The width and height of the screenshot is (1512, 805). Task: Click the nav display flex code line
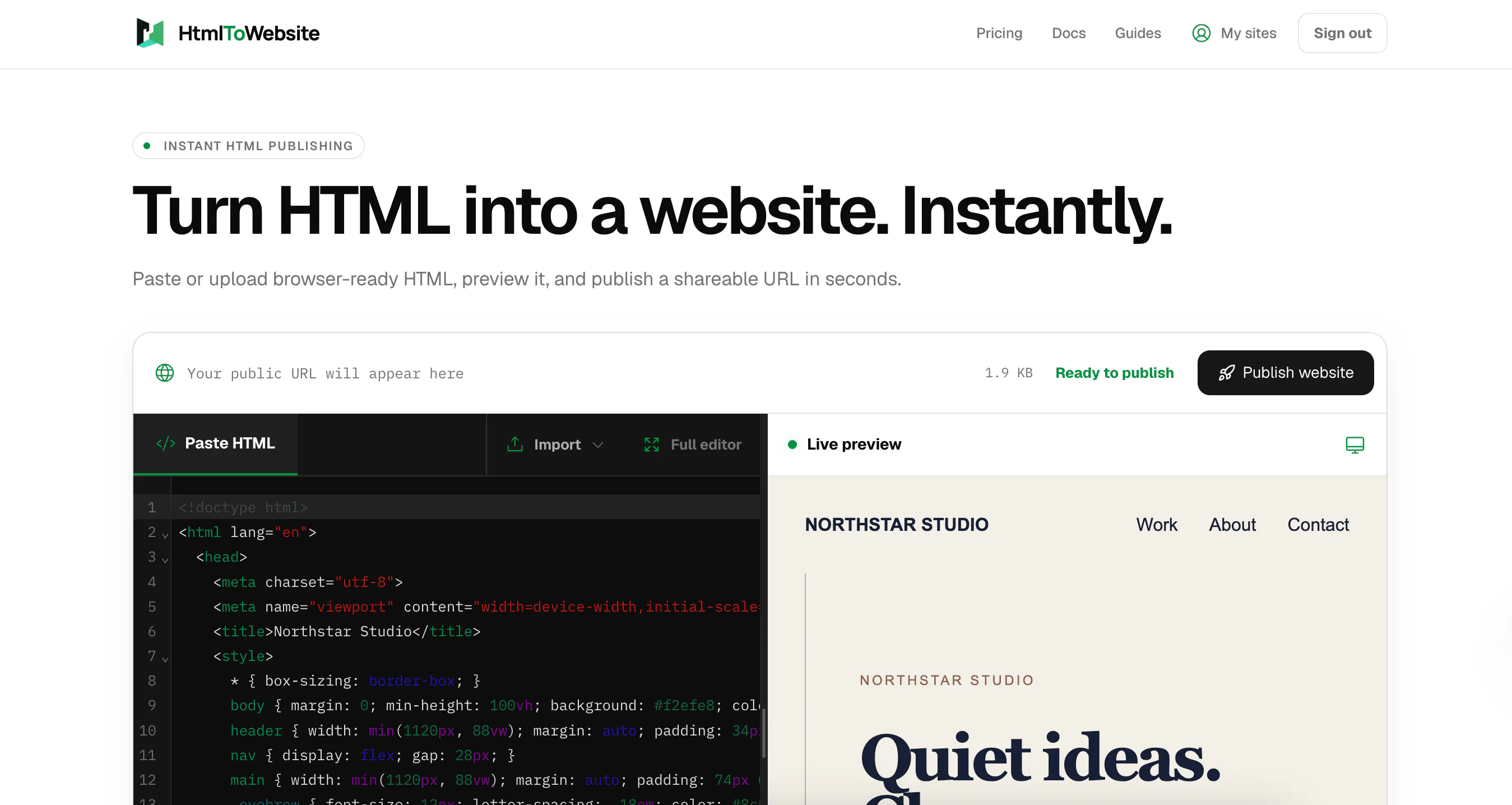pyautogui.click(x=372, y=755)
